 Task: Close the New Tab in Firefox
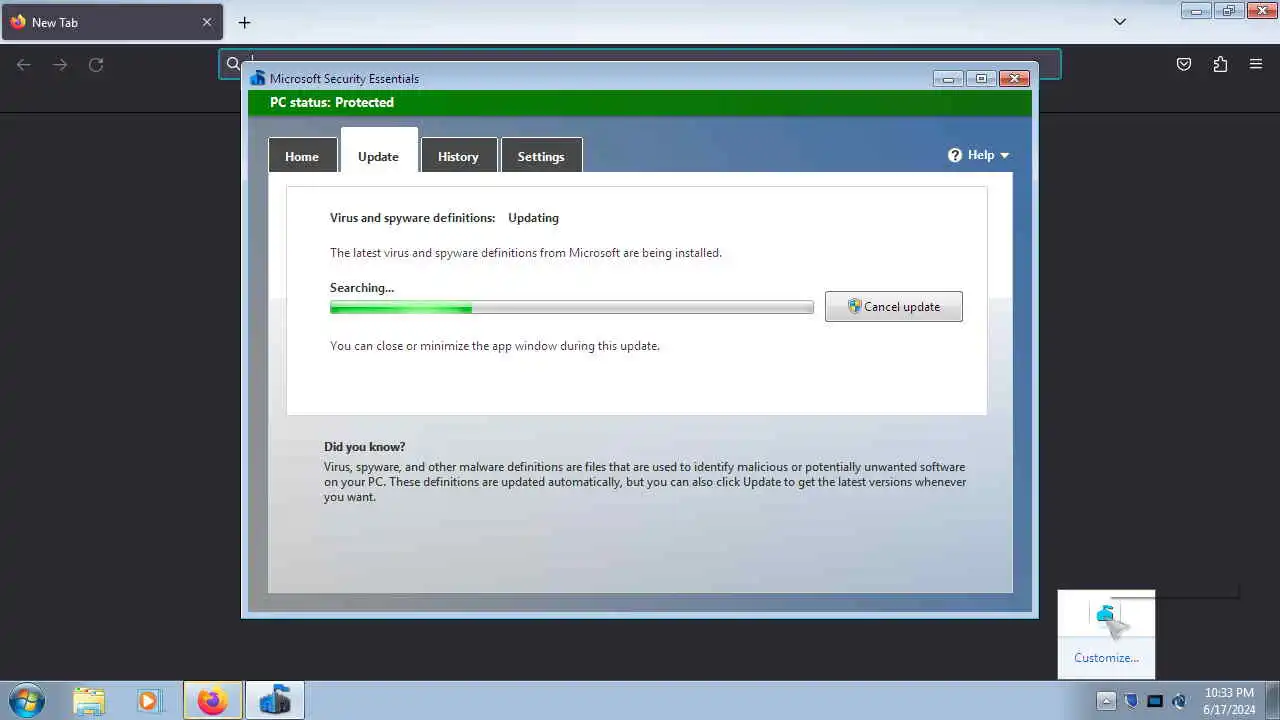click(x=207, y=22)
